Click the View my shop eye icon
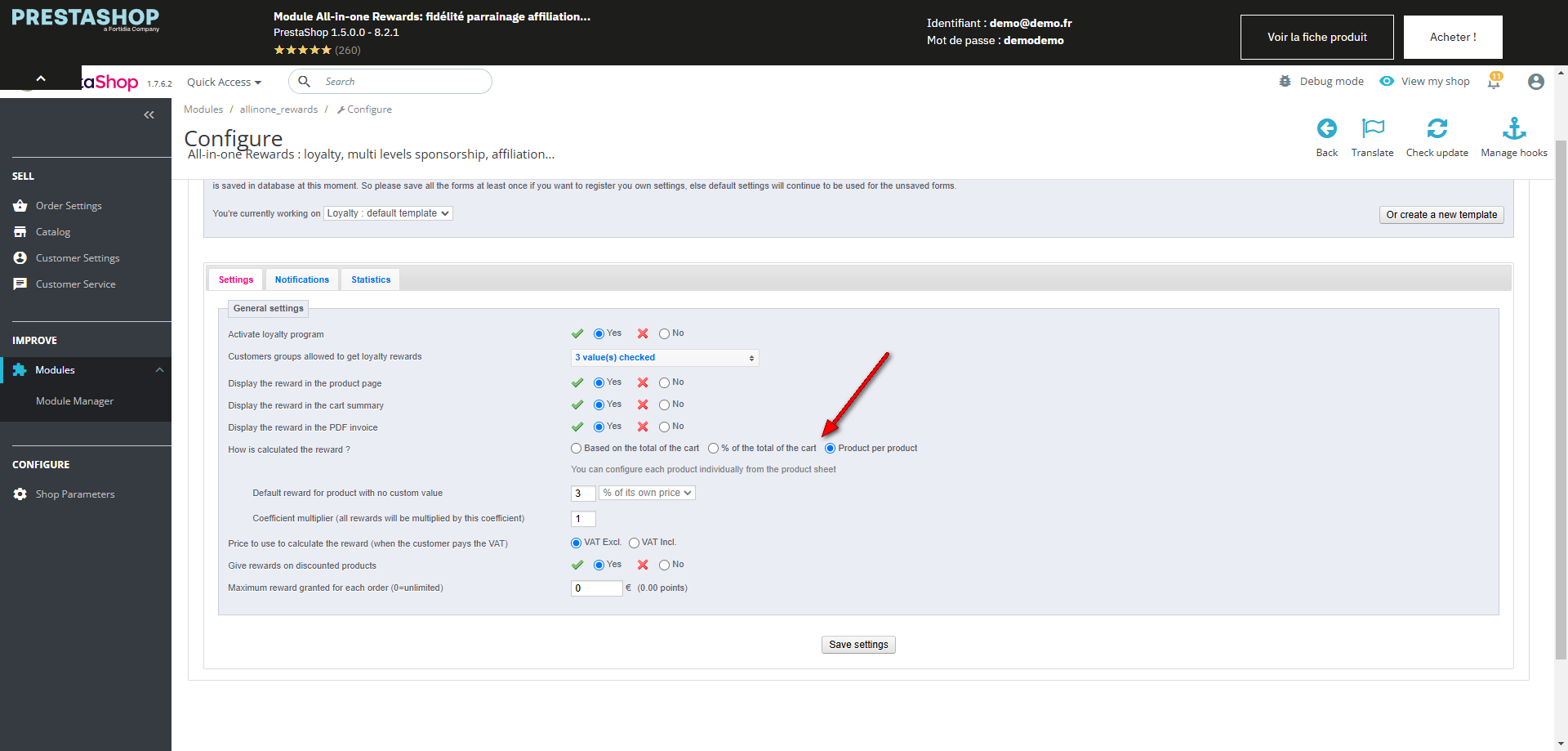1568x751 pixels. (x=1387, y=81)
